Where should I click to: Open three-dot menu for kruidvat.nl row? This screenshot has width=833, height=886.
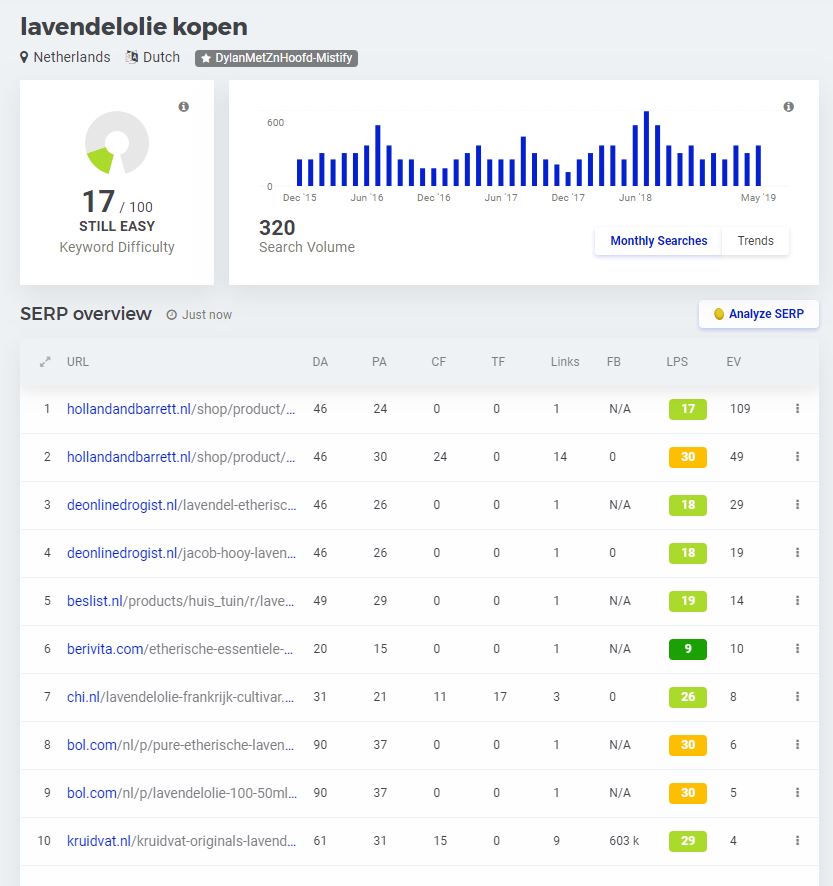click(x=797, y=841)
